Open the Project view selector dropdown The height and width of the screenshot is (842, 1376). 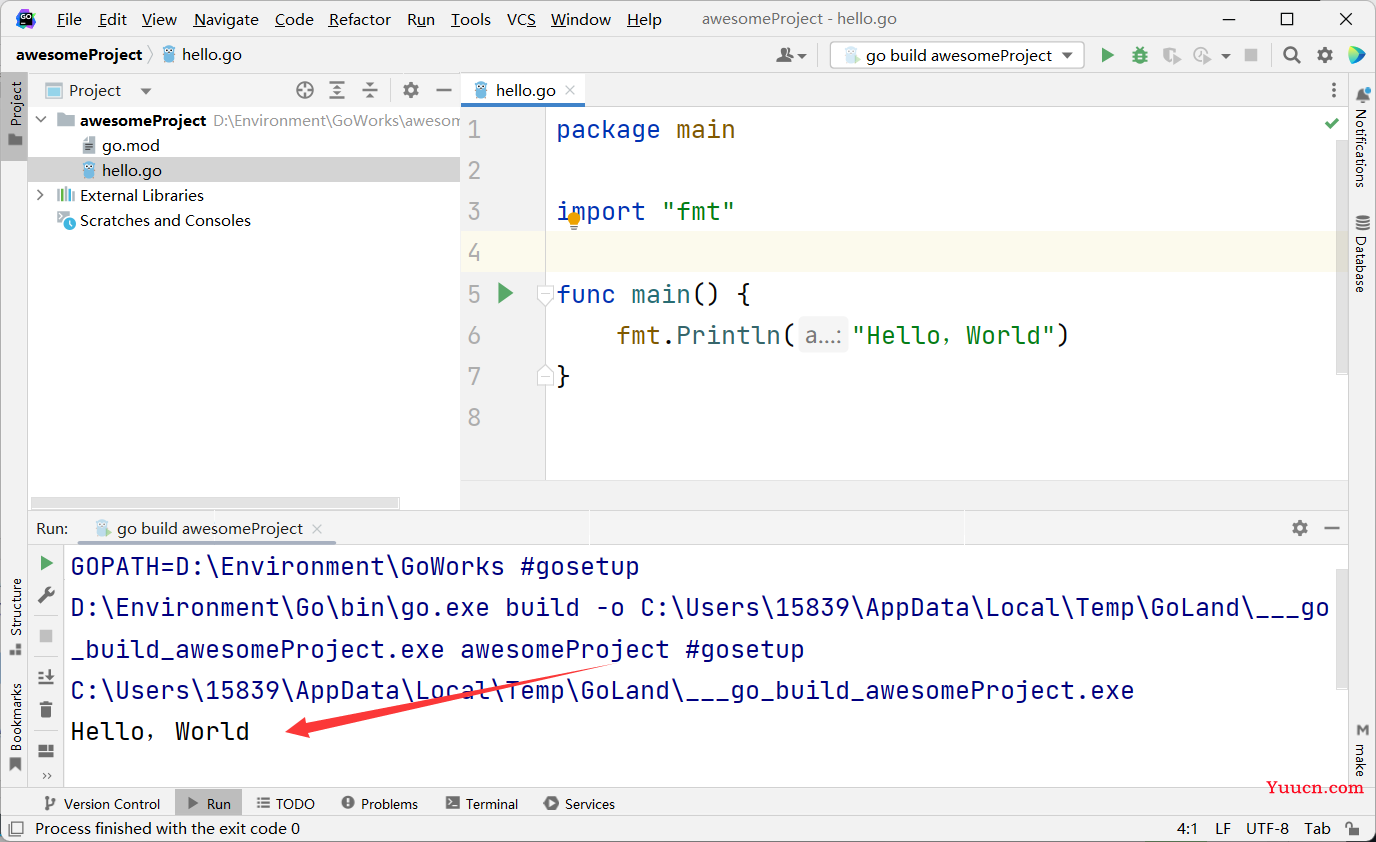146,91
